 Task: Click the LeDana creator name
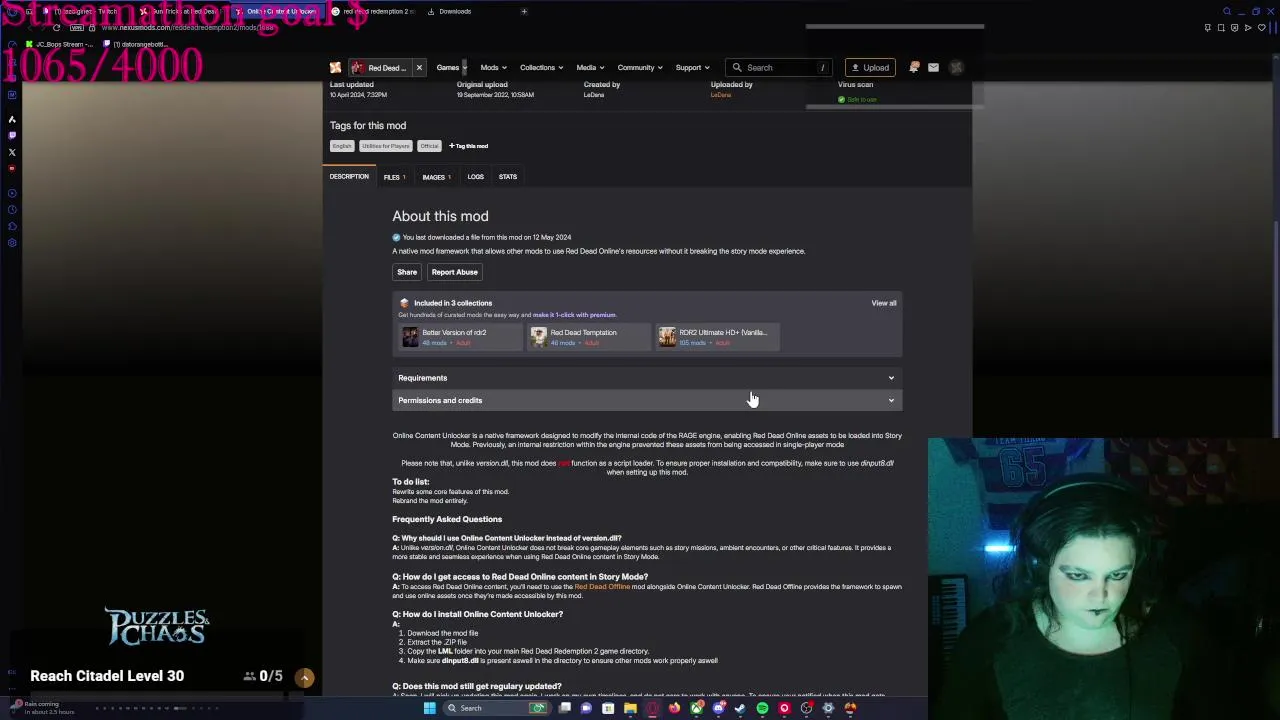pyautogui.click(x=594, y=95)
